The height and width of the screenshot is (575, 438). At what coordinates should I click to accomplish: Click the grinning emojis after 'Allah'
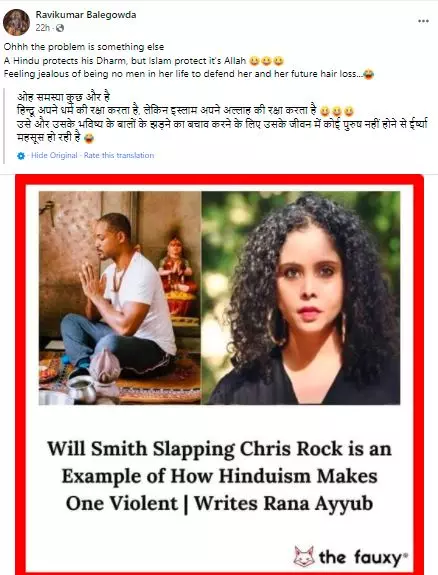click(266, 61)
